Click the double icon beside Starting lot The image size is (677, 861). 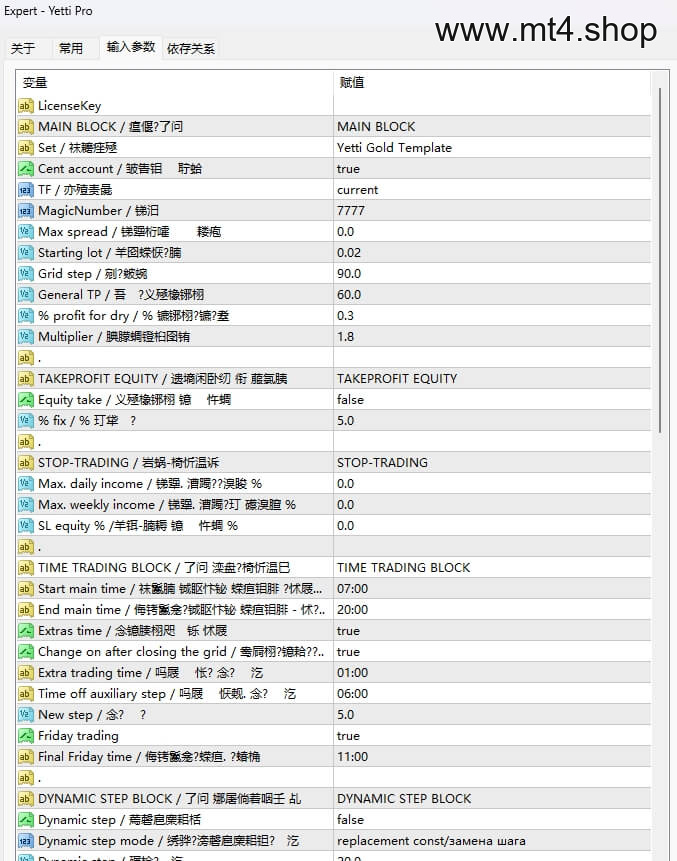(26, 253)
